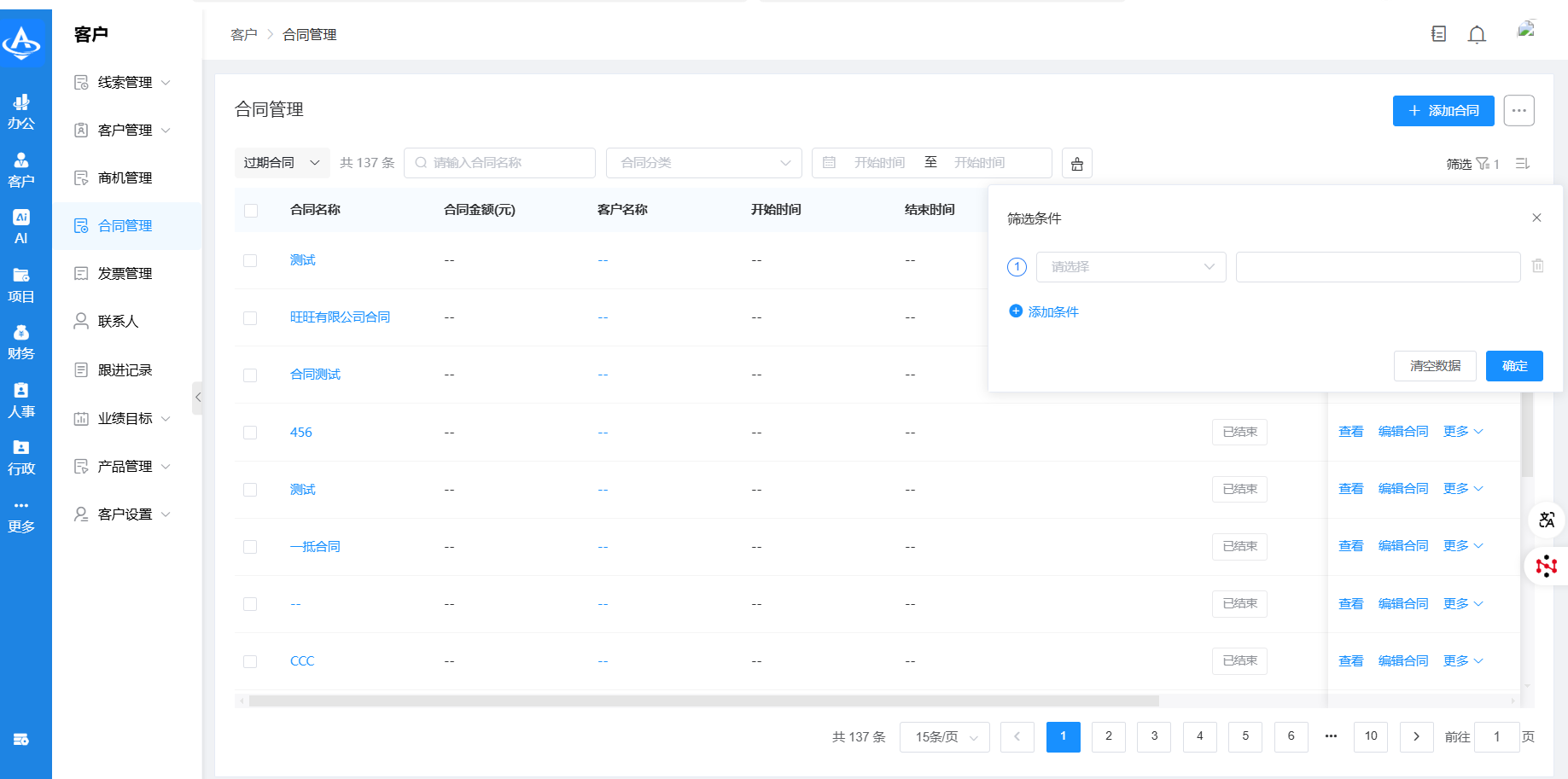Screen dimensions: 1568x779
Task: Open the 人事 module in sidebar
Action: [21, 400]
